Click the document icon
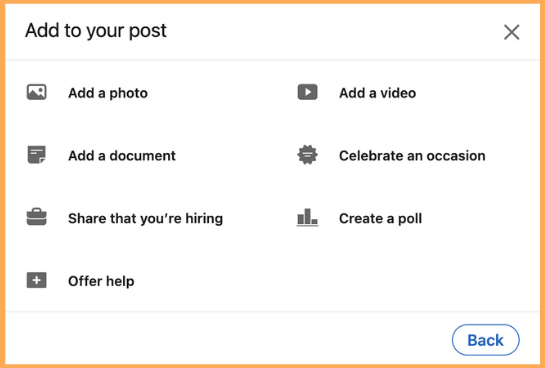The height and width of the screenshot is (368, 545). point(36,155)
